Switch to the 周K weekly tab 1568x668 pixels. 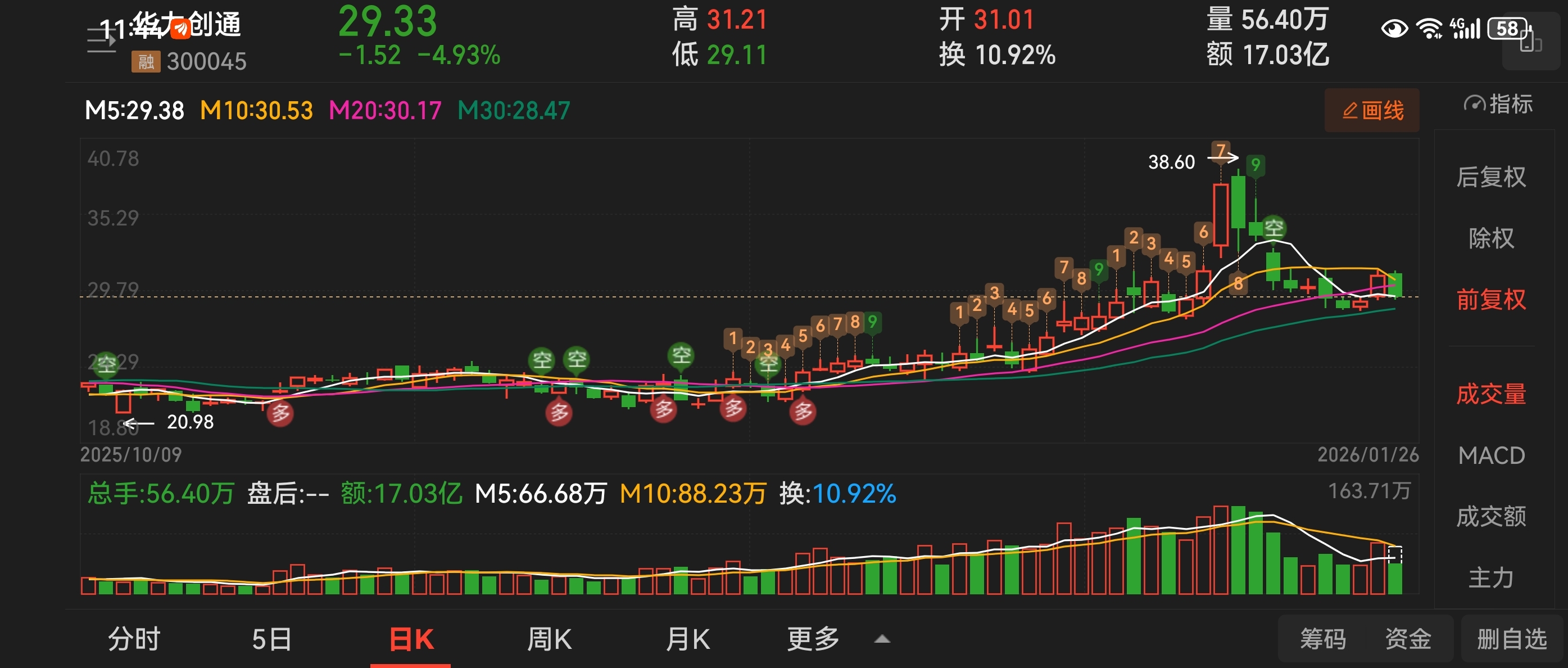click(x=549, y=639)
